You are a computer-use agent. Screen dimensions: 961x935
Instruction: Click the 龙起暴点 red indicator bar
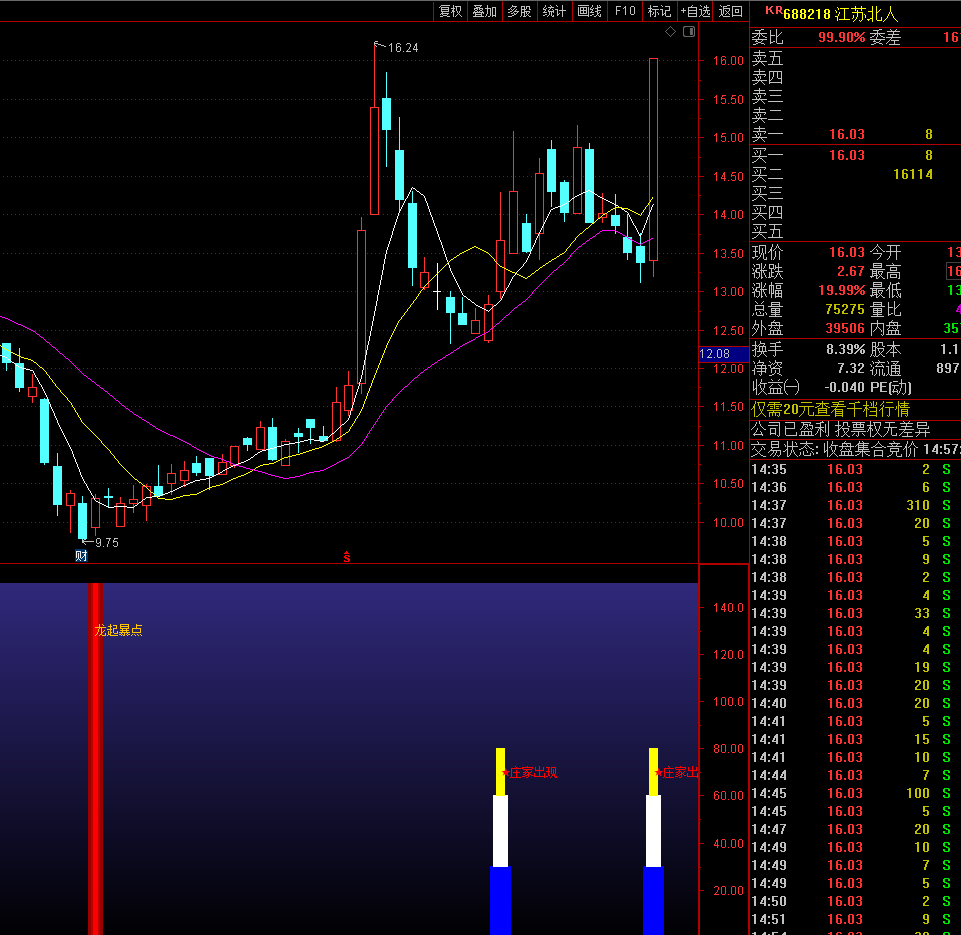[95, 760]
